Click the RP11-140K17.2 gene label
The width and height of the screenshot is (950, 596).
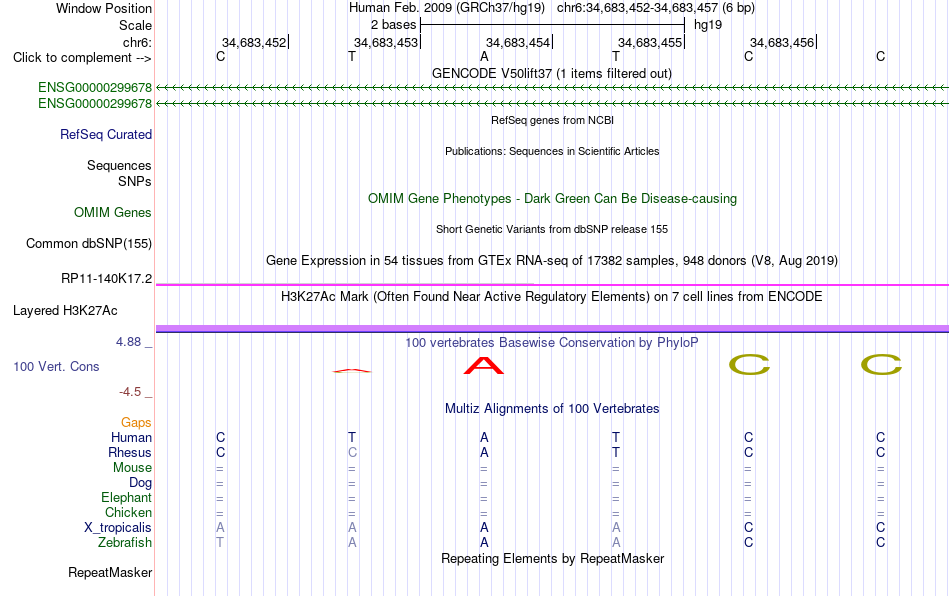pos(106,279)
